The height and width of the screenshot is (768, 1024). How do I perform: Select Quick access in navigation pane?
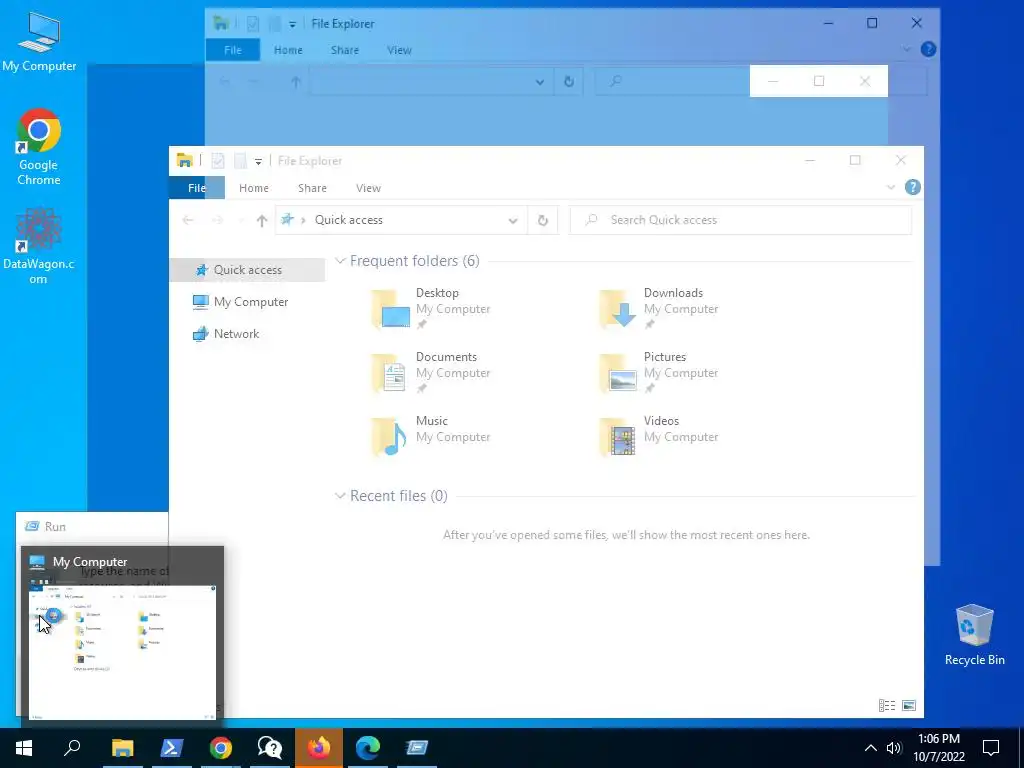click(247, 270)
